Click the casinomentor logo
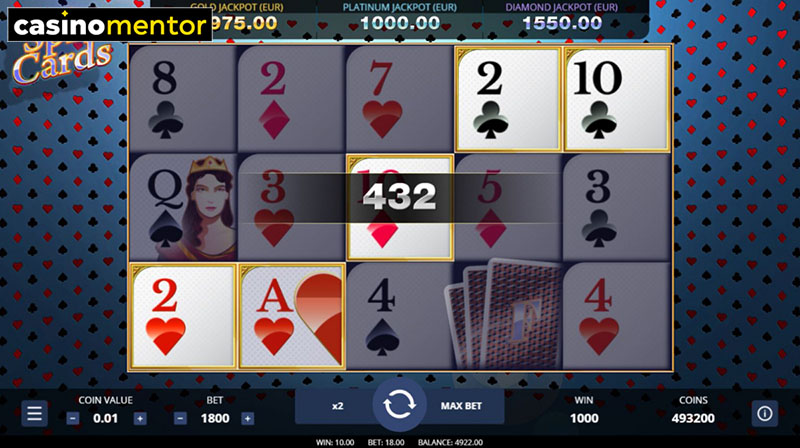Image resolution: width=800 pixels, height=448 pixels. 110,25
